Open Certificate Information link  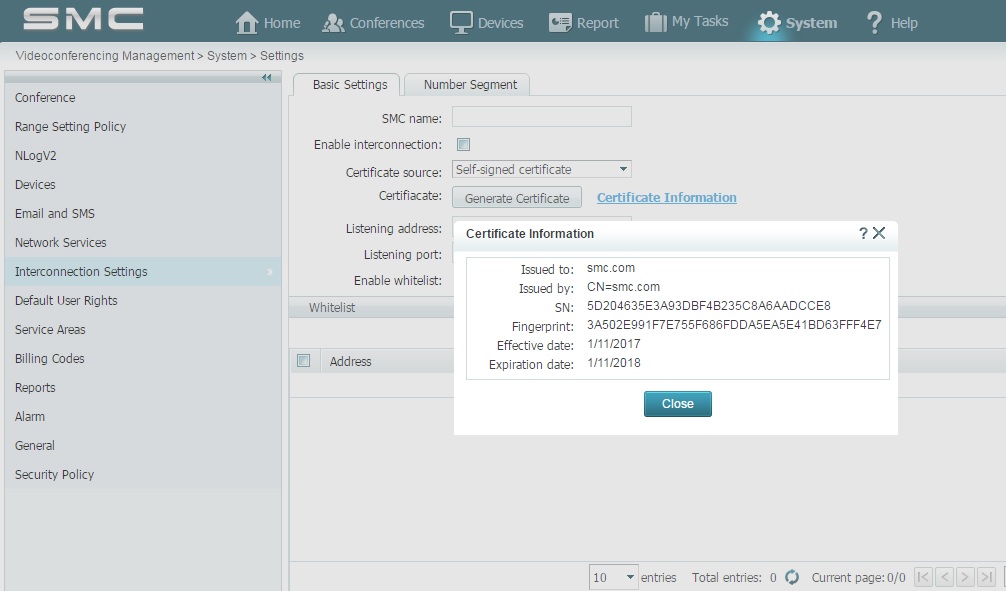667,198
